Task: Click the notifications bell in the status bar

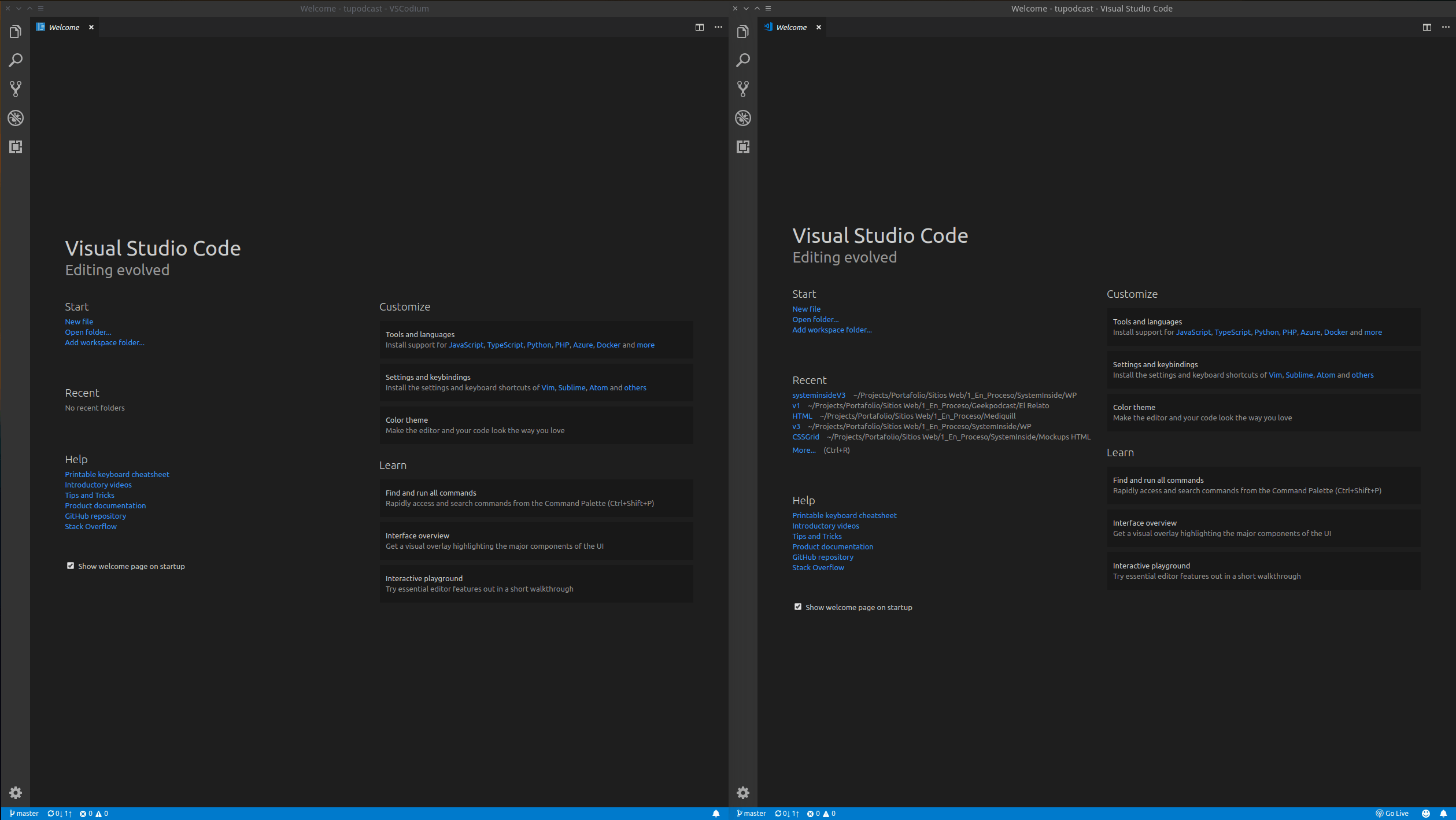Action: [x=716, y=813]
